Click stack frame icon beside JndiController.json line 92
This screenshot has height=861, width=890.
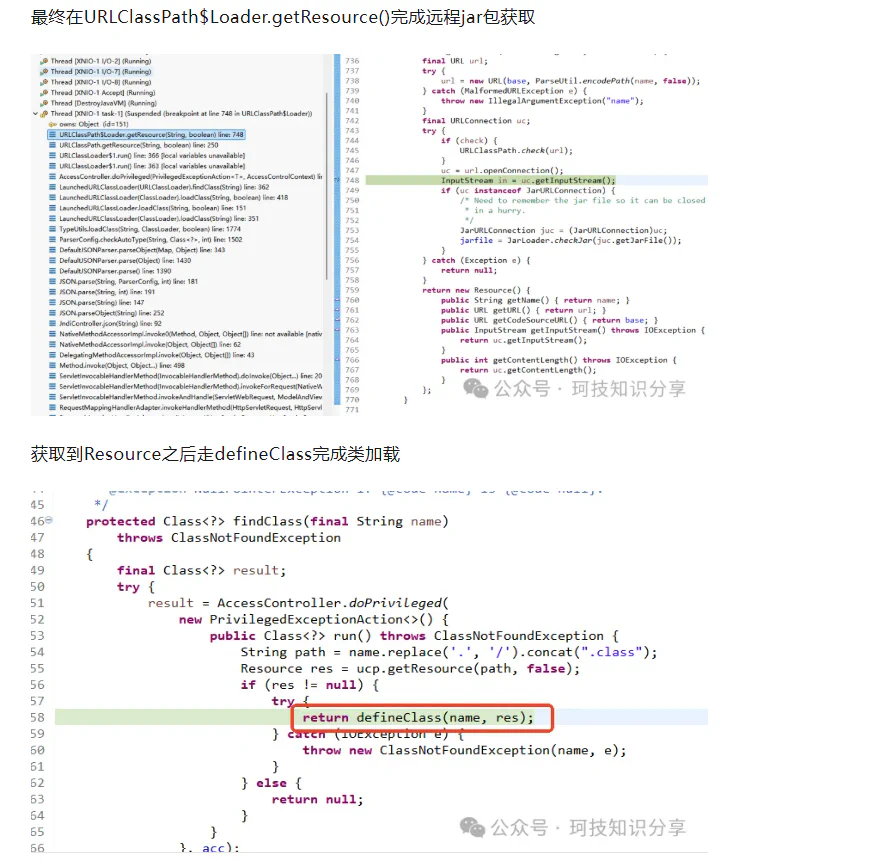point(53,324)
